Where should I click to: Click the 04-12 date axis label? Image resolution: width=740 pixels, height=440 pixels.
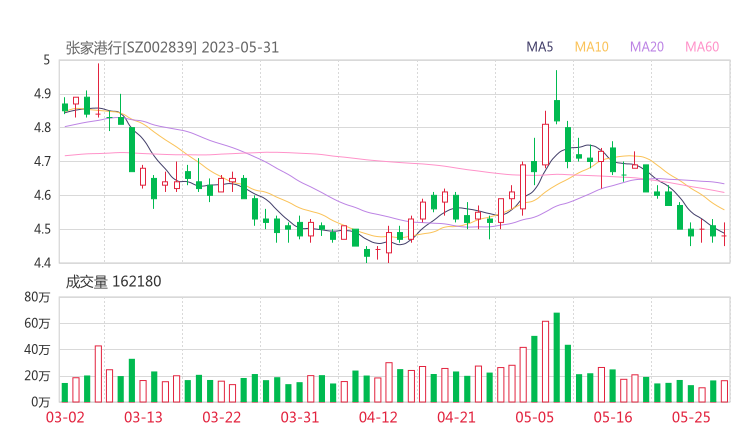point(378,417)
